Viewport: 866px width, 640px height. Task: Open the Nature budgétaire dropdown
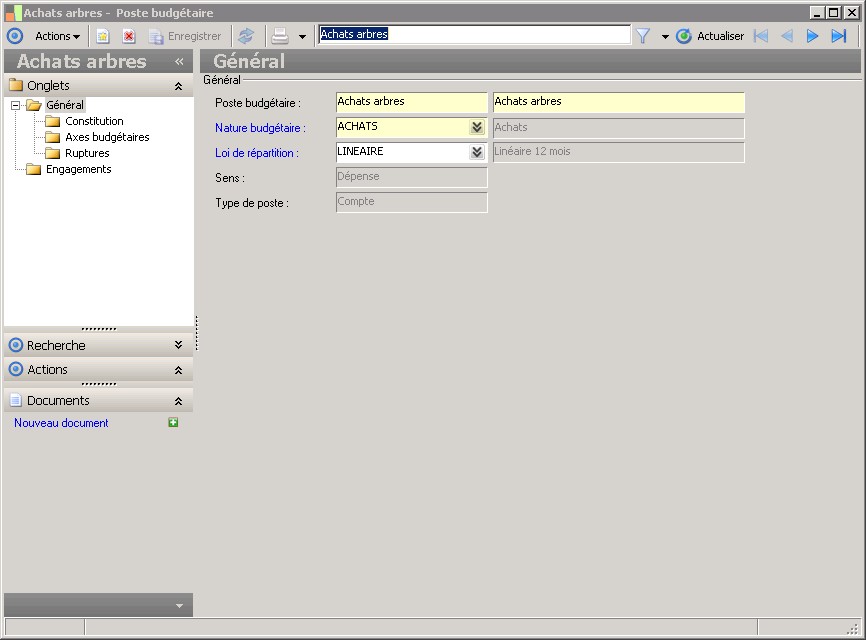(477, 128)
